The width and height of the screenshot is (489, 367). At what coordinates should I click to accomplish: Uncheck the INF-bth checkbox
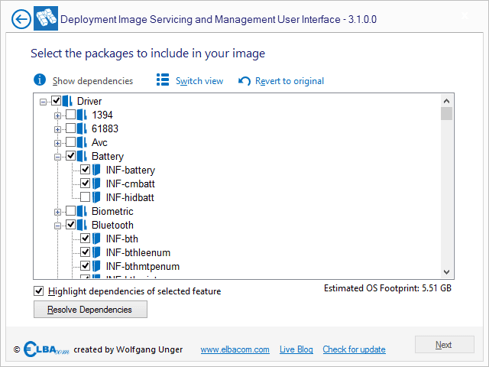tap(85, 238)
